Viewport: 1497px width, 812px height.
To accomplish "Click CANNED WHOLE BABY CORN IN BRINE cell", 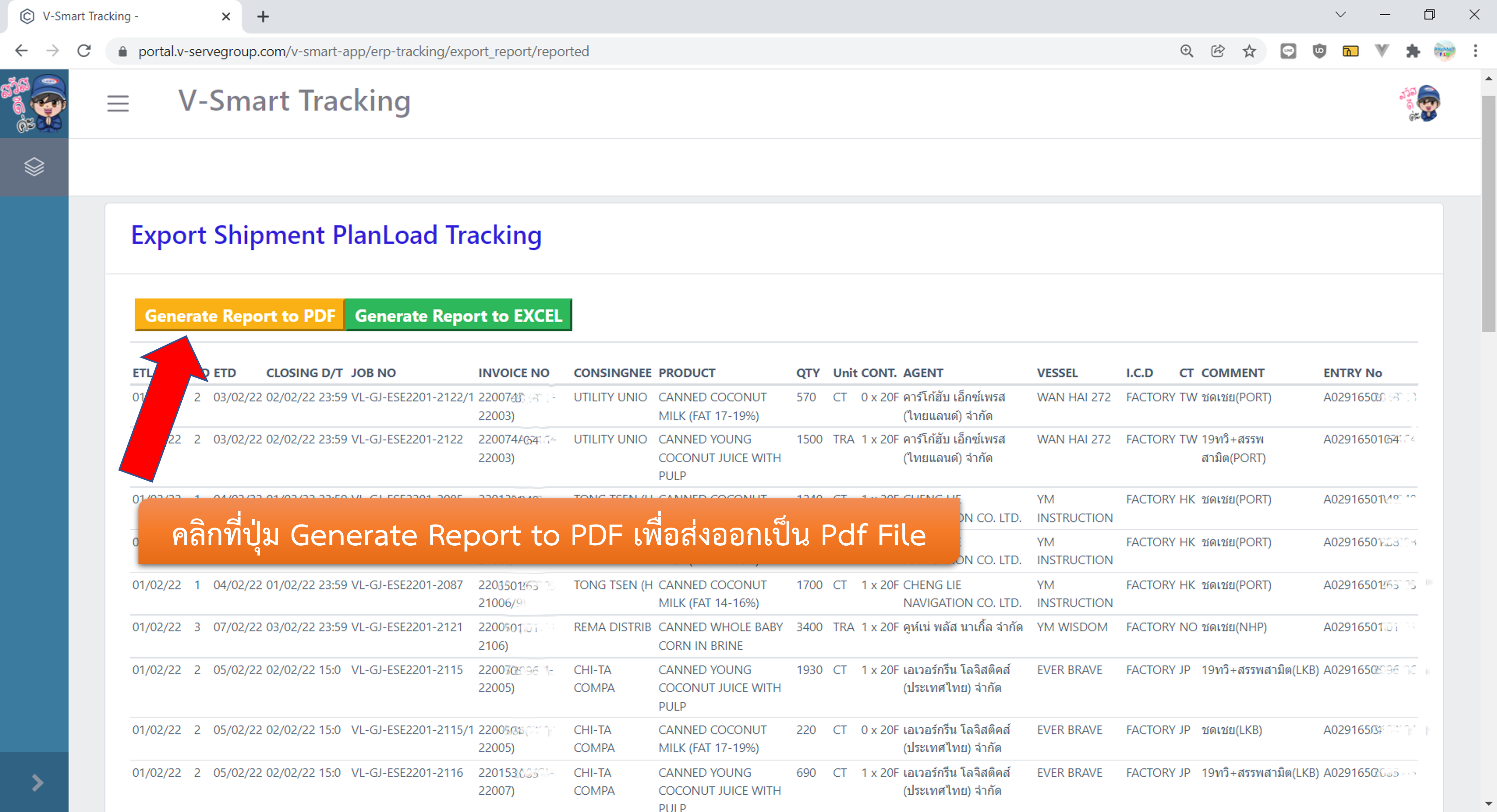I will pos(721,636).
